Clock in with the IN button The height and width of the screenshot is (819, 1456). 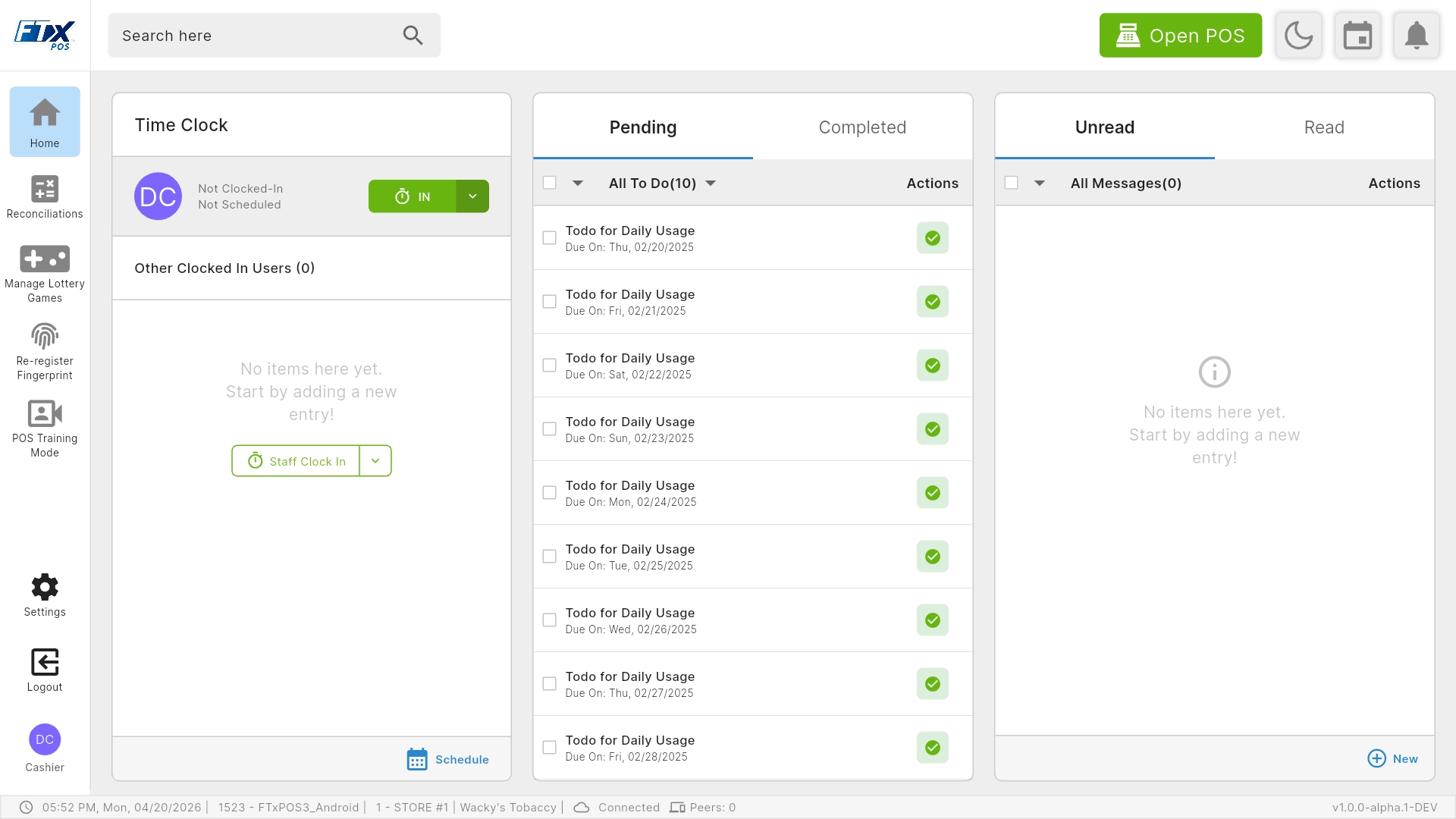[x=413, y=196]
